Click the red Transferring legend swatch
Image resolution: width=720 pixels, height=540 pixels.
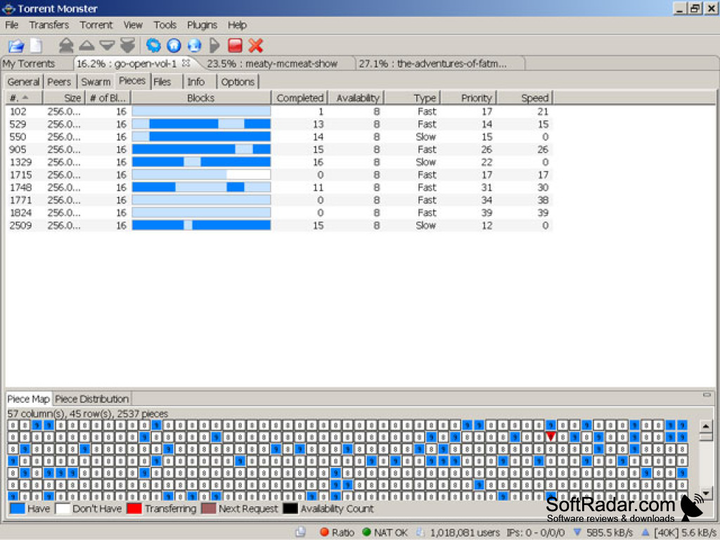(x=134, y=508)
